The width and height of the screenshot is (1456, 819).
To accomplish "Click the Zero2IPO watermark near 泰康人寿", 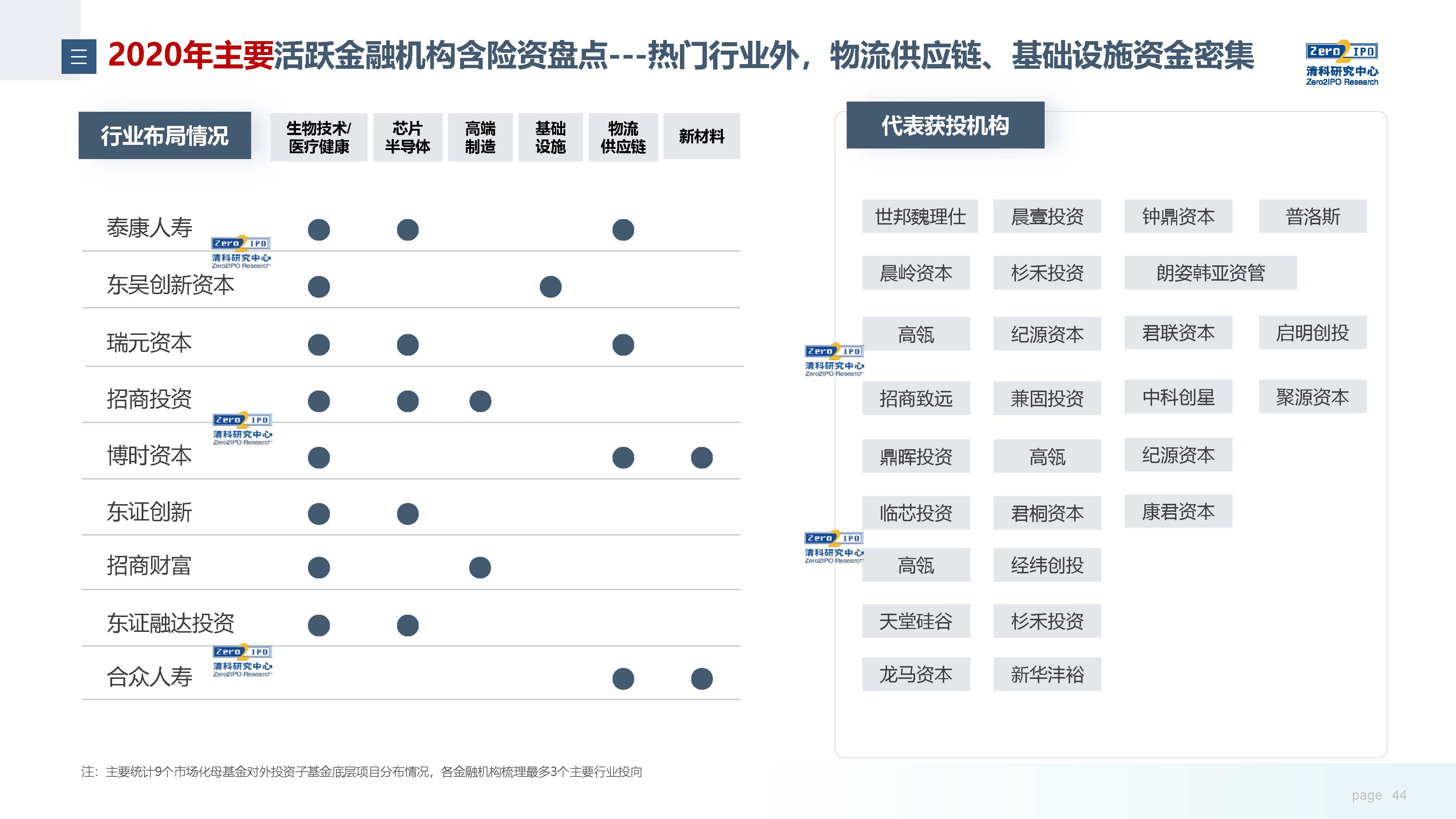I will [241, 252].
